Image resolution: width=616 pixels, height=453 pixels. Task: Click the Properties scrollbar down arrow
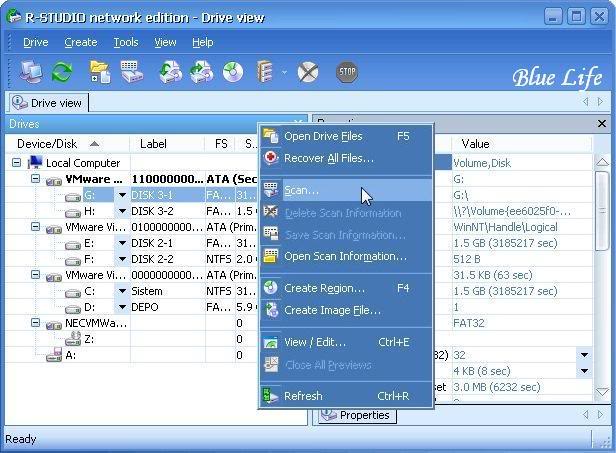coord(603,392)
